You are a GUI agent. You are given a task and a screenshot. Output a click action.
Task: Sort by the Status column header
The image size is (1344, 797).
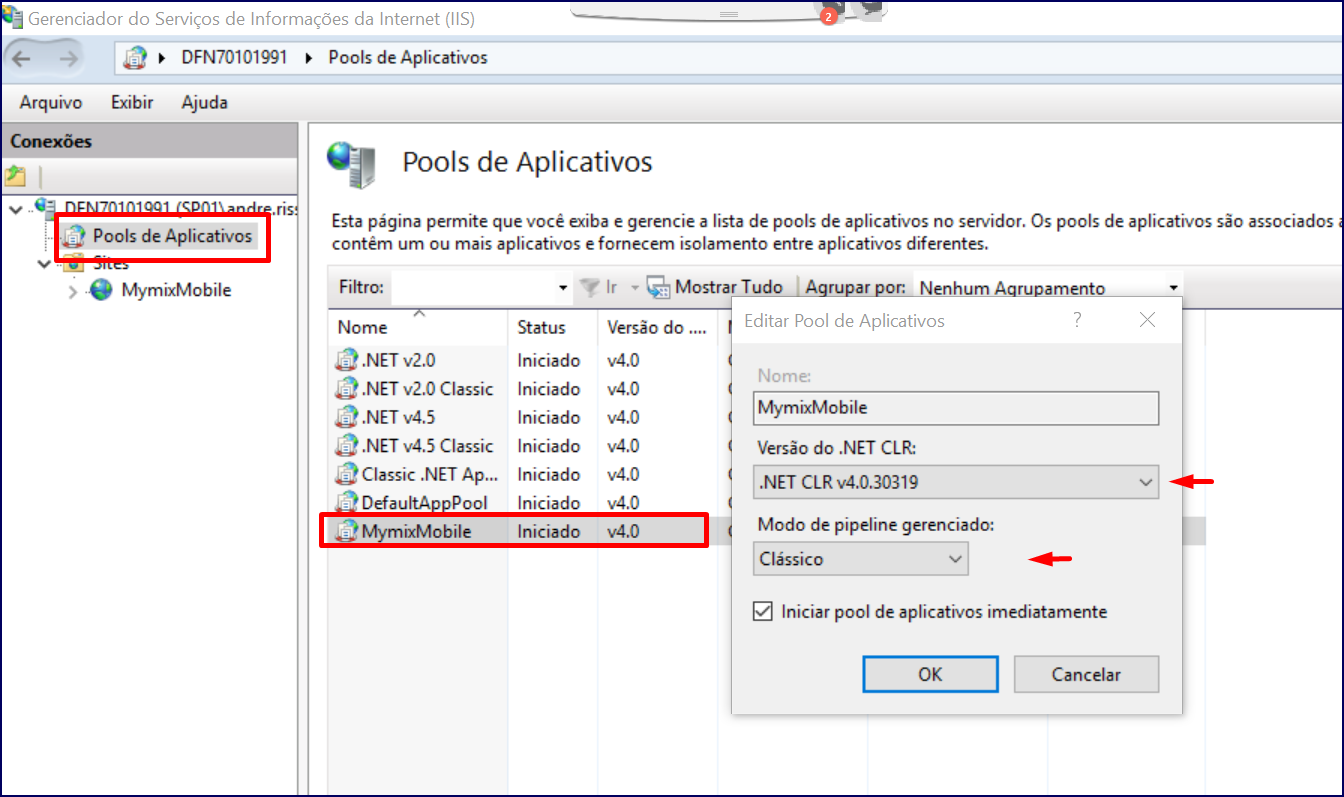point(552,327)
